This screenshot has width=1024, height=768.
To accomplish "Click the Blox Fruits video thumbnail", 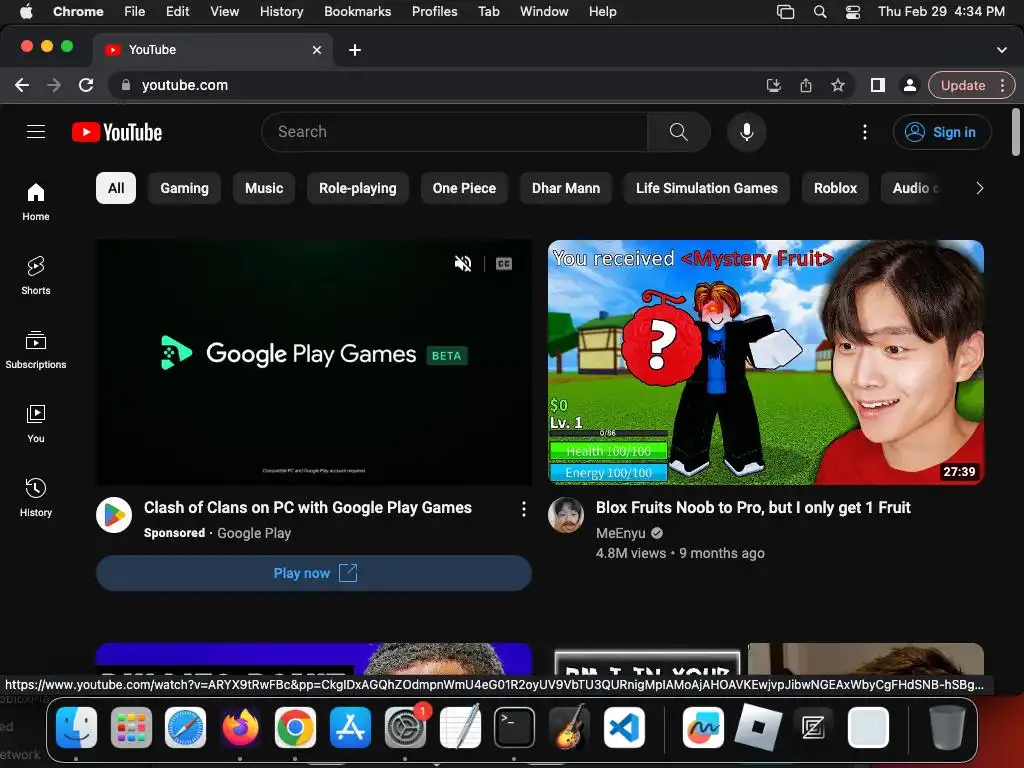I will (x=765, y=362).
